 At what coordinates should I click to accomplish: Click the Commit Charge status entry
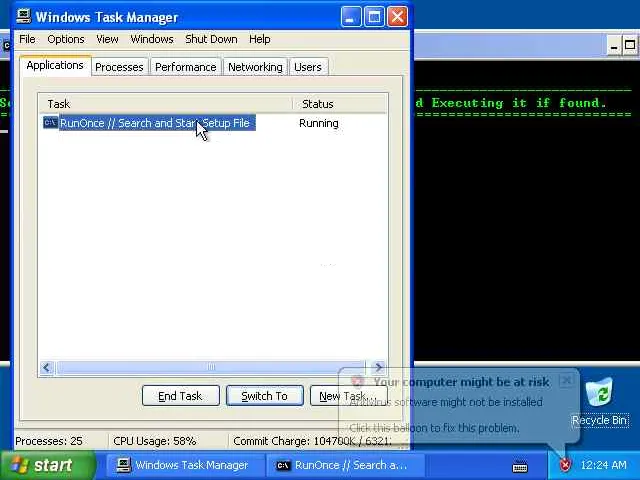313,441
